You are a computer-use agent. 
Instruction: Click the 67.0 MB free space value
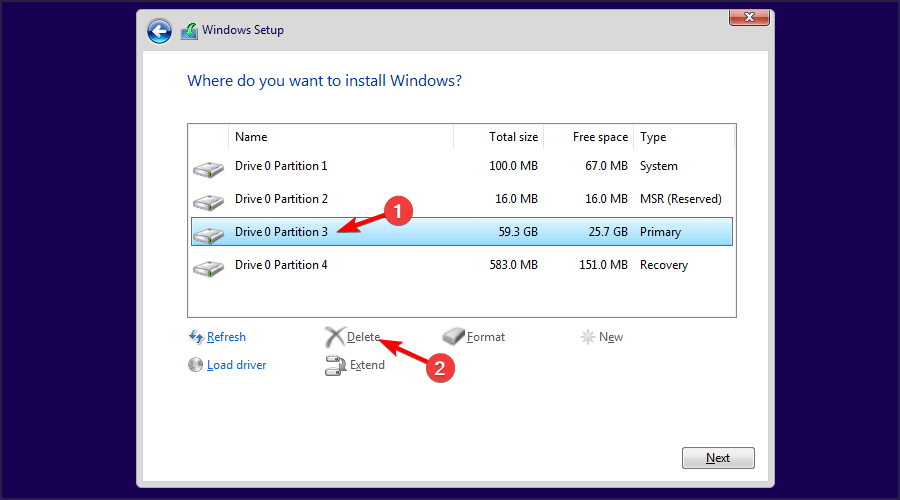606,166
